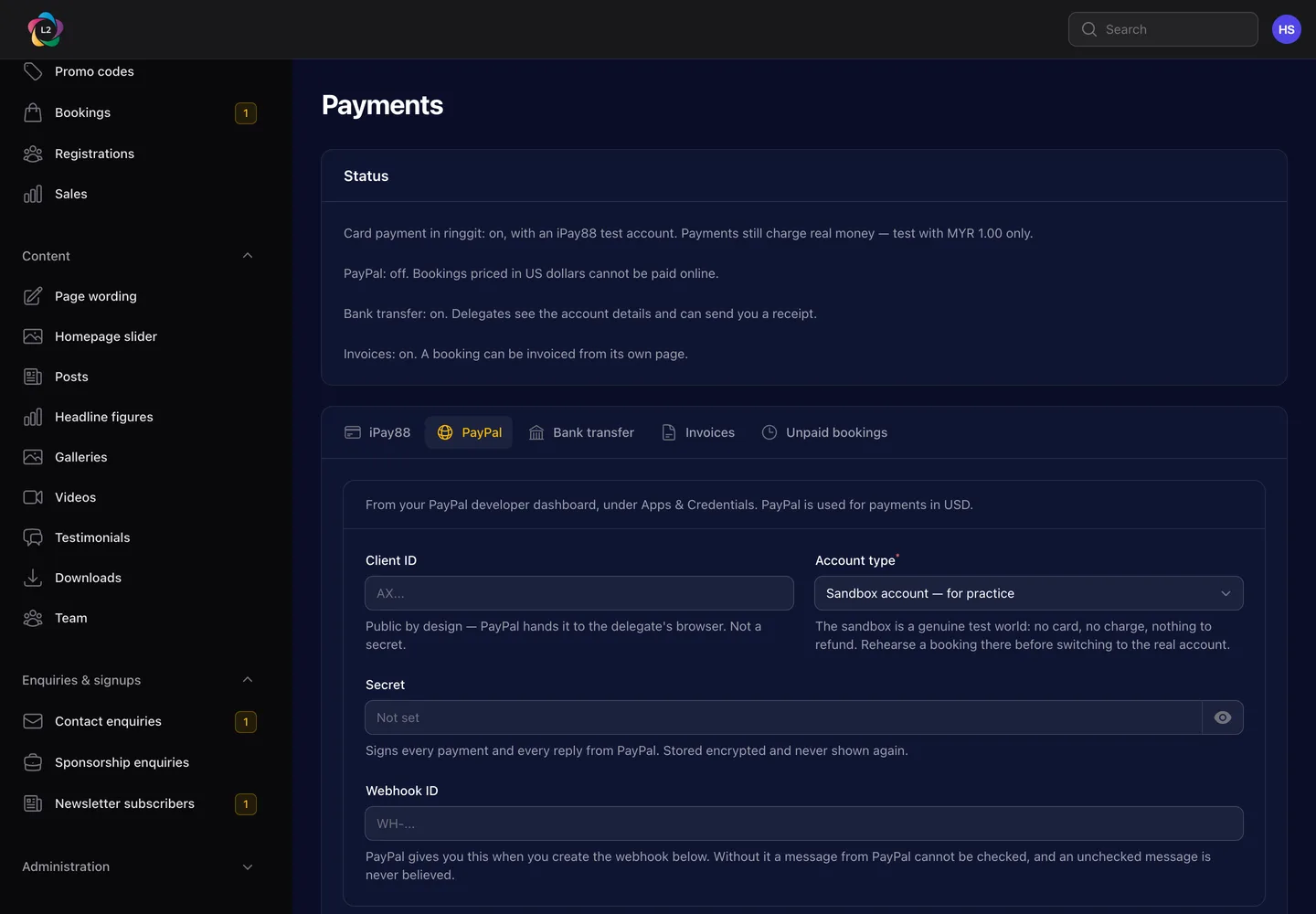Click the Content section heading

[46, 256]
